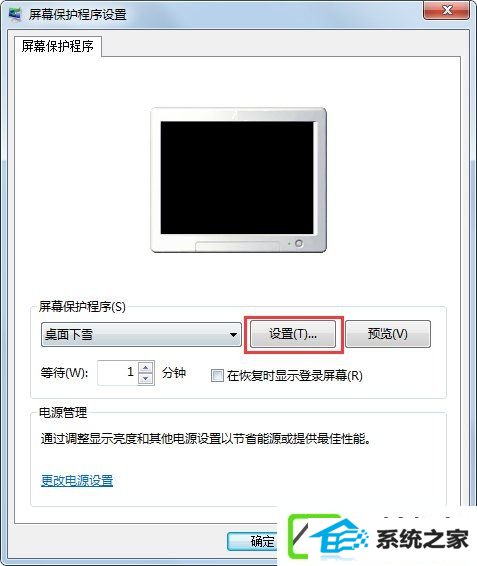Click the wait time minutes input field
The height and width of the screenshot is (566, 477).
tap(118, 373)
